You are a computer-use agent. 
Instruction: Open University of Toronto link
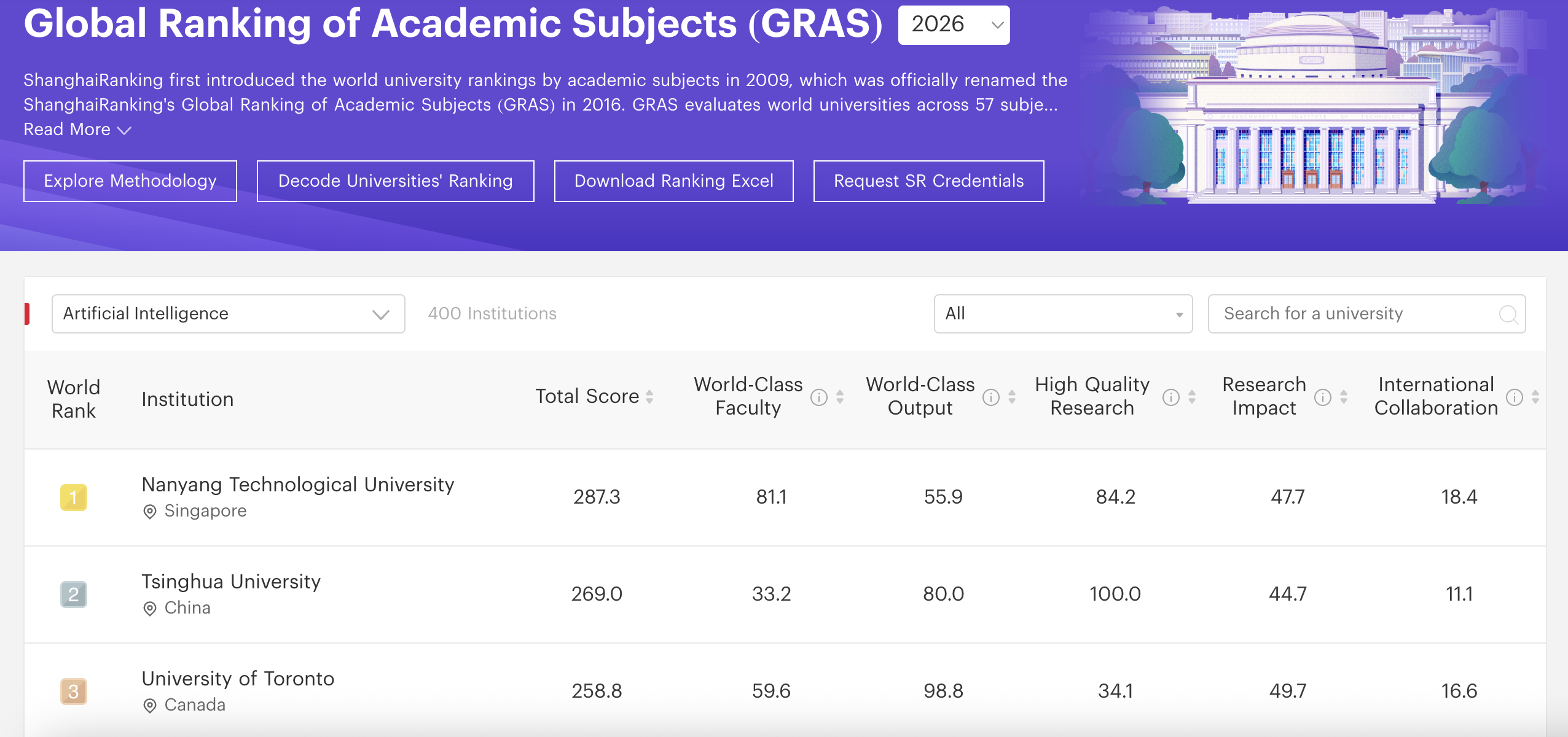[x=238, y=679]
